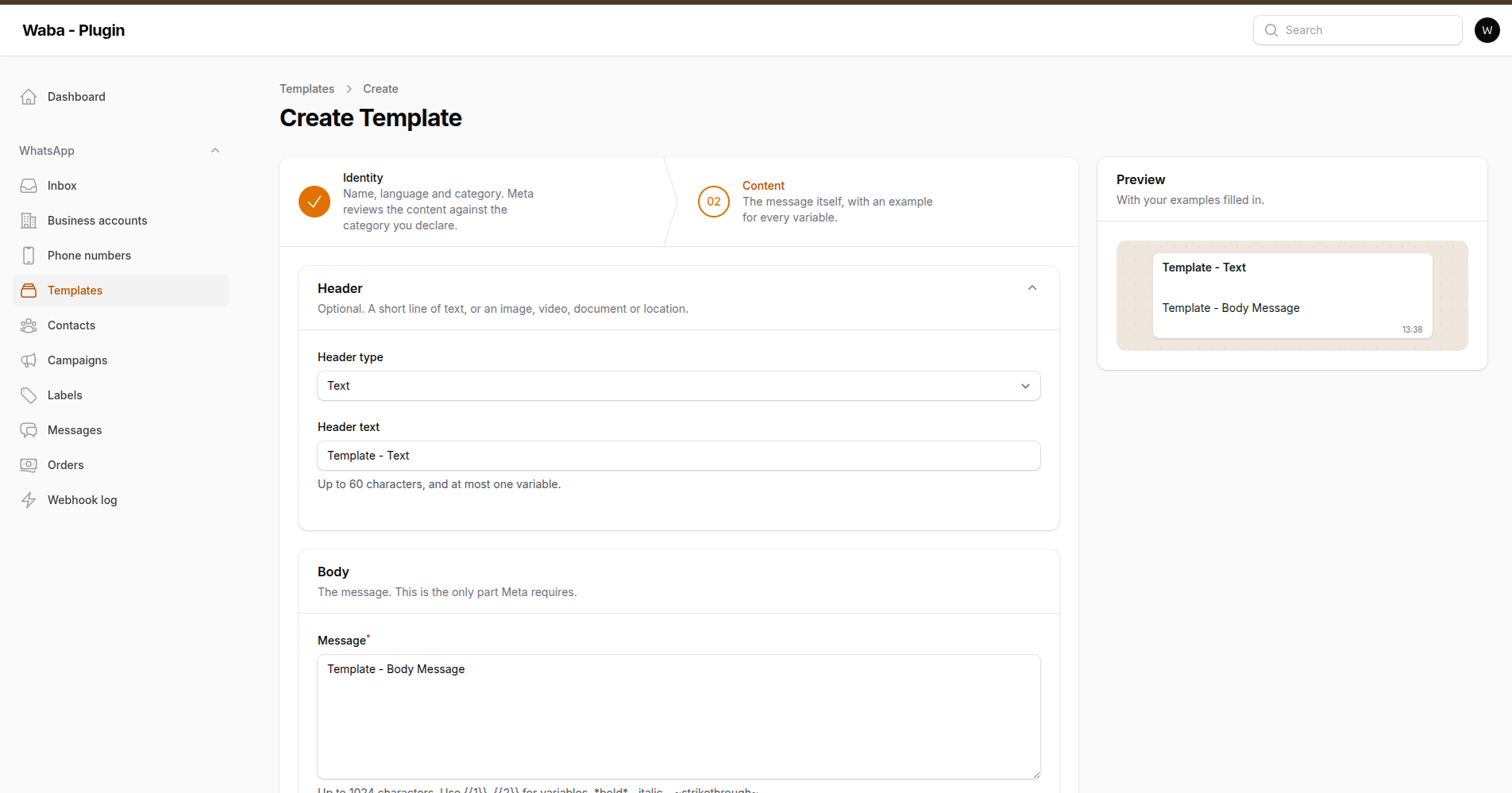Click the Business accounts building icon
This screenshot has height=793, width=1512.
(29, 221)
